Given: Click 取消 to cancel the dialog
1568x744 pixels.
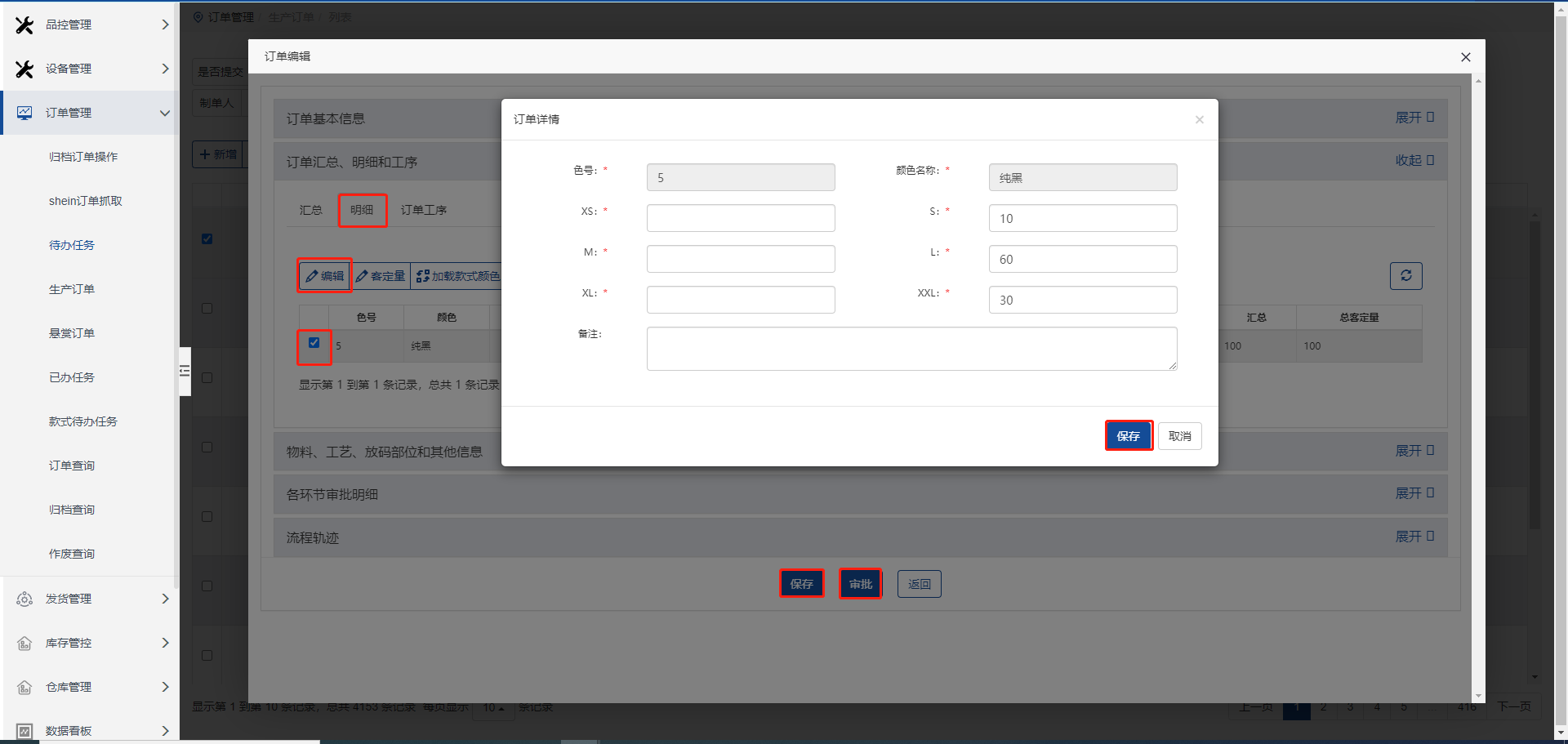Looking at the screenshot, I should [1179, 436].
